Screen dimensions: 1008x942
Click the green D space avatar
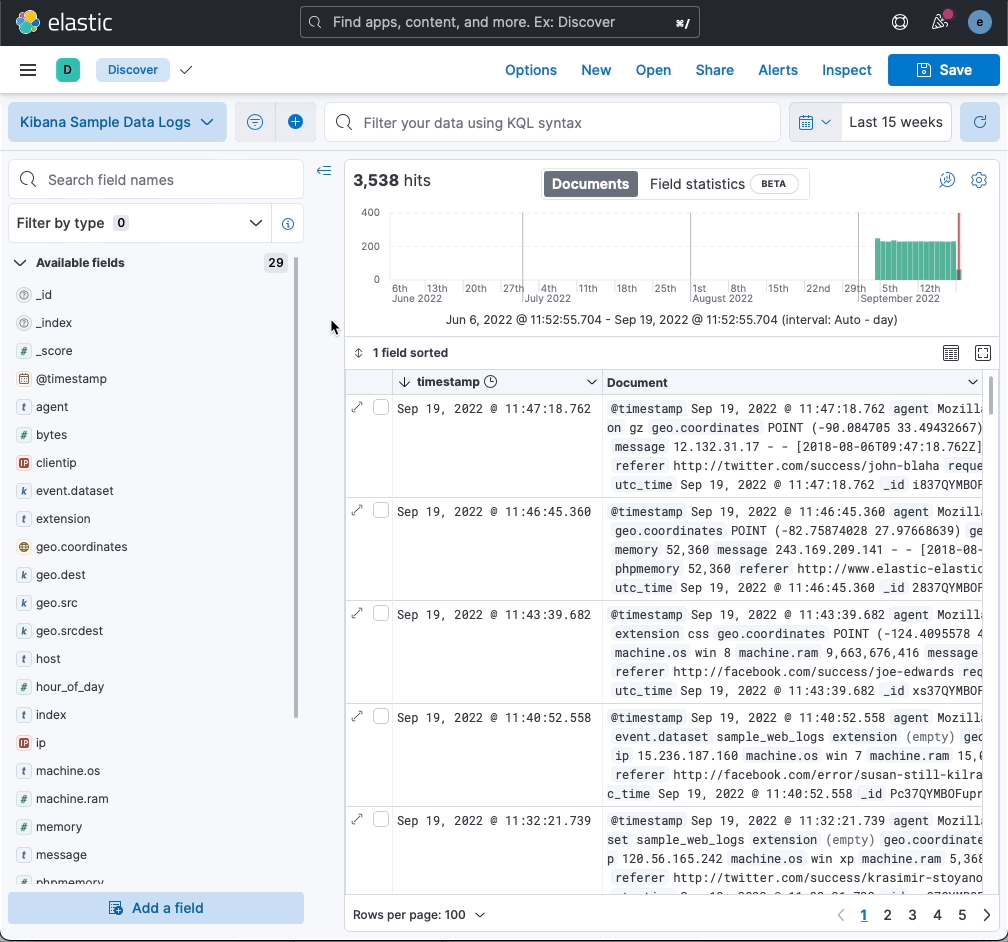68,69
